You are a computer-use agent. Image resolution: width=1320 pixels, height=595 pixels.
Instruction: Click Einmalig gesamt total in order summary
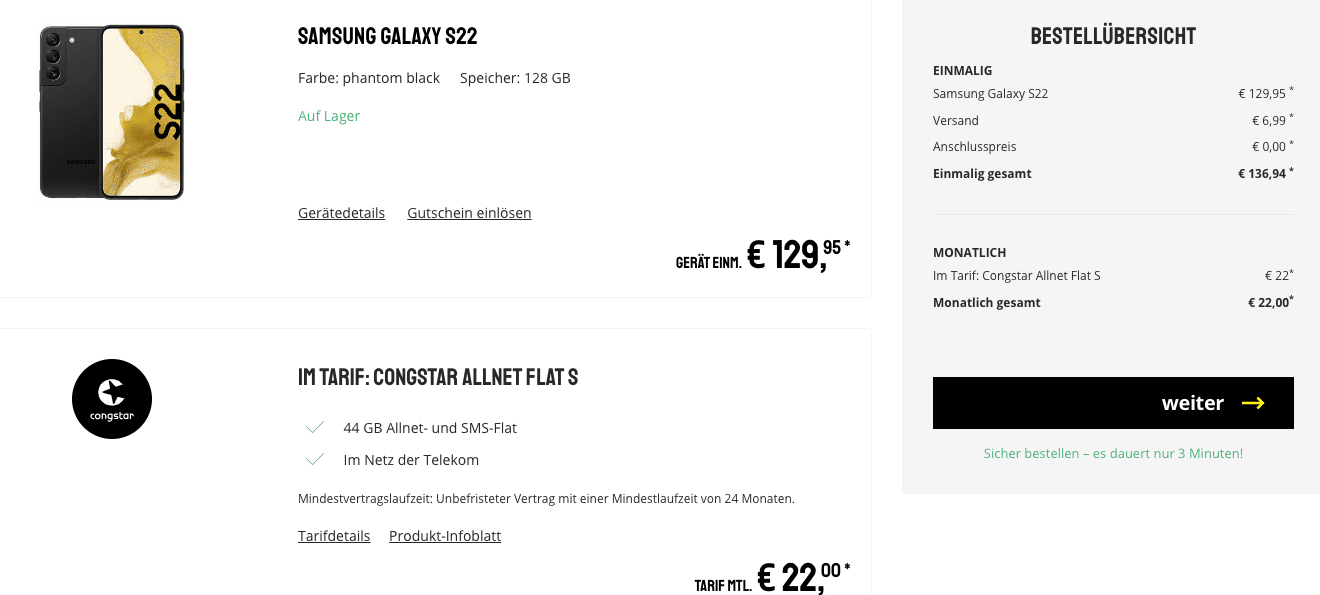coord(1113,173)
